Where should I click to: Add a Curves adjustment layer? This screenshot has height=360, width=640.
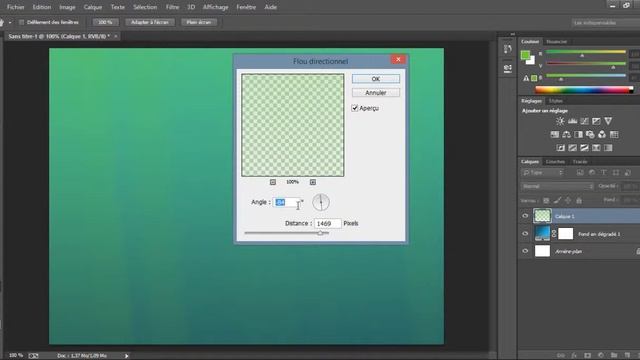coord(584,121)
